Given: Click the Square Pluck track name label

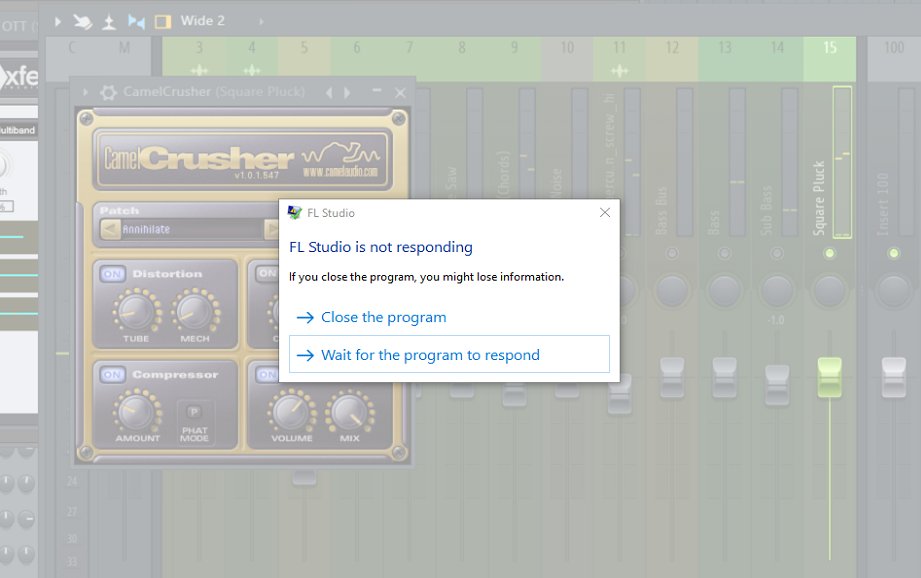Looking at the screenshot, I should coord(818,198).
